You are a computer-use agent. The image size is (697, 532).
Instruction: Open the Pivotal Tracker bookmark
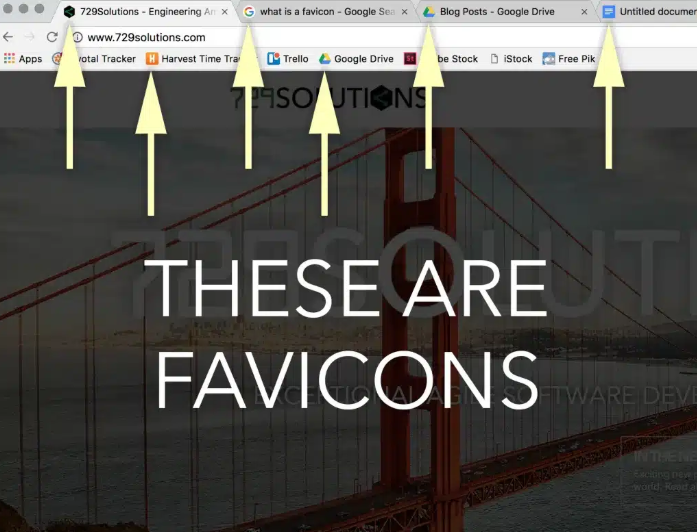click(94, 59)
